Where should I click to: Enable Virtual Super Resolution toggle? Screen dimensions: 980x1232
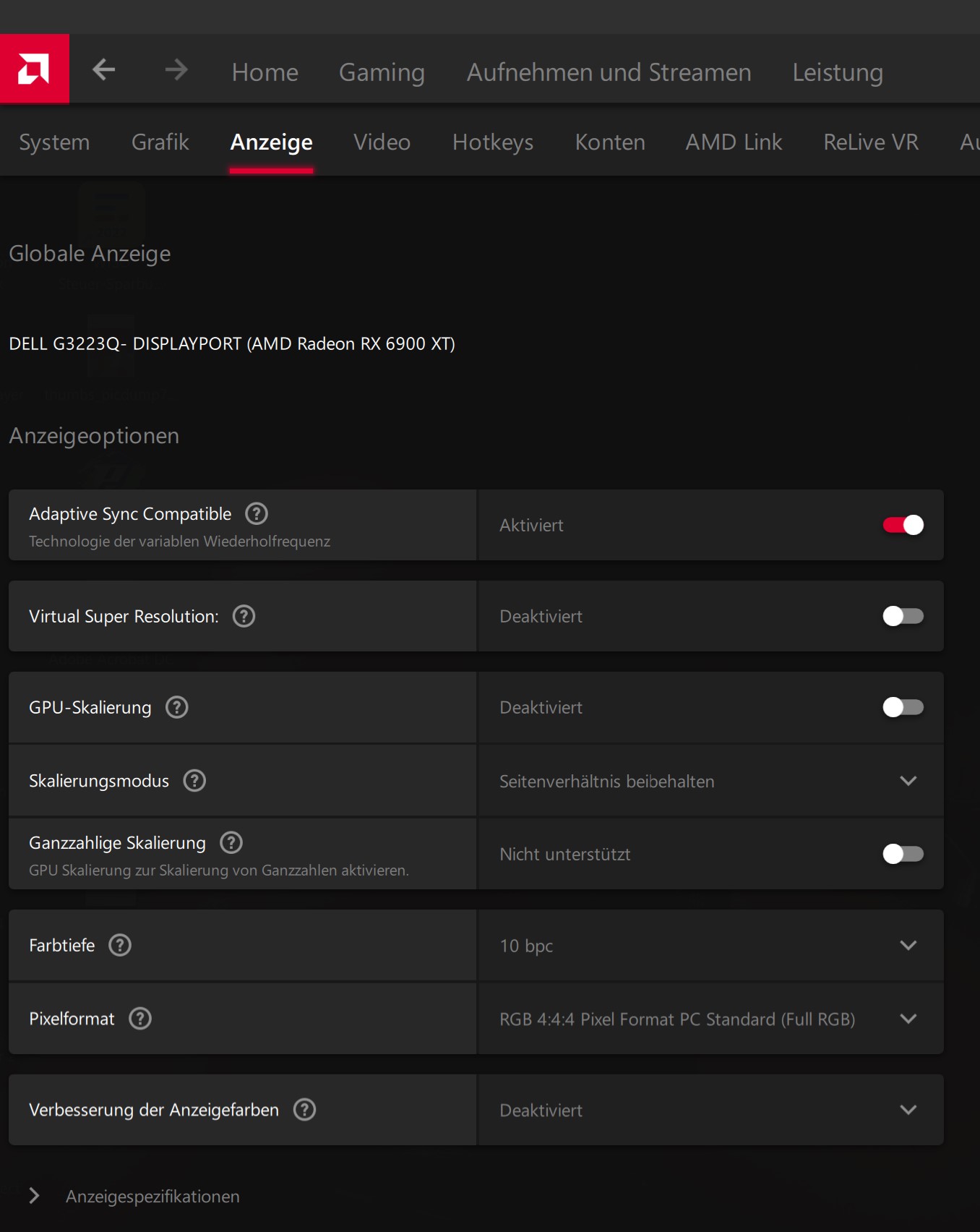903,616
